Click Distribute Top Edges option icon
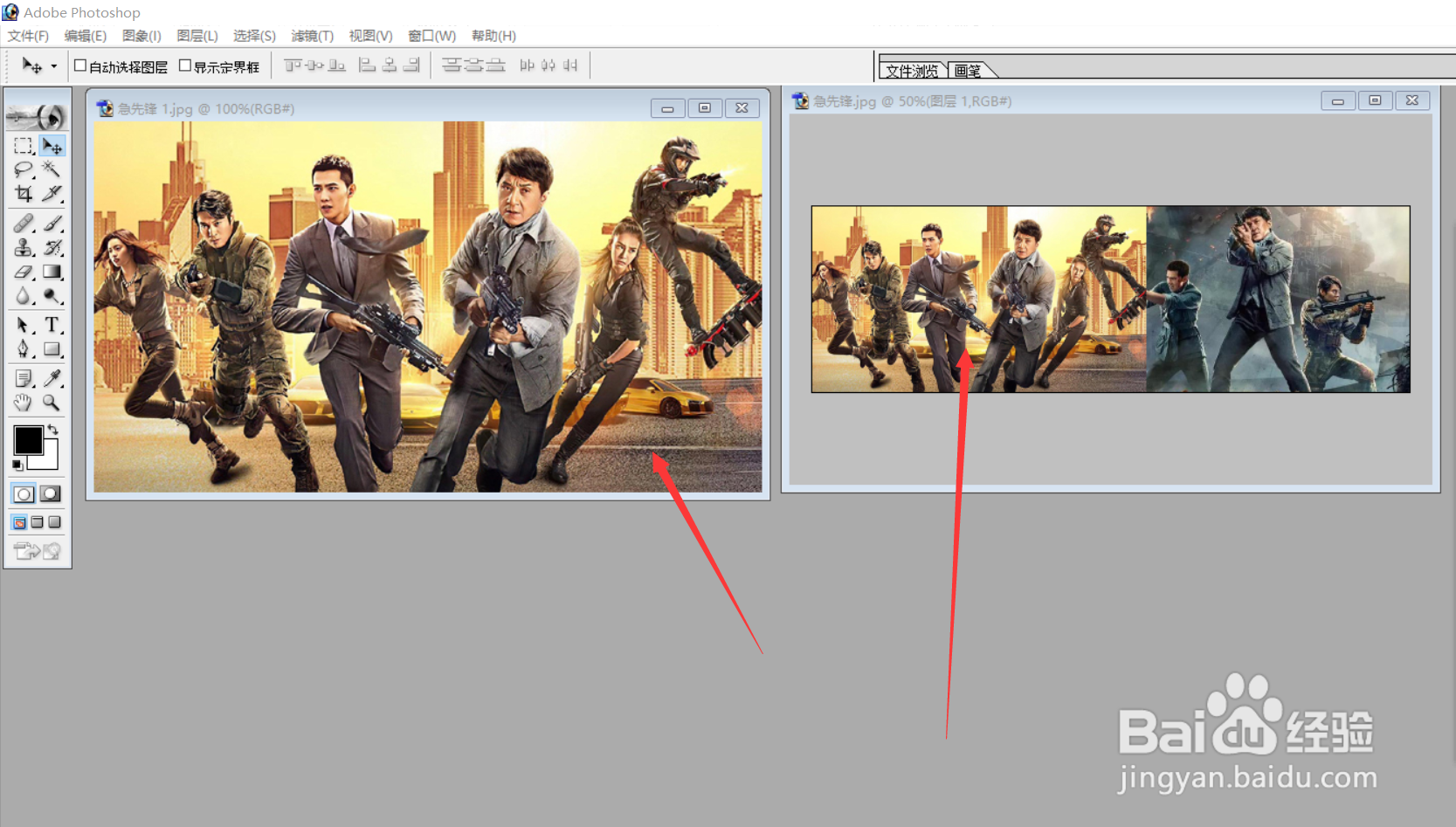Image resolution: width=1456 pixels, height=827 pixels. [452, 65]
